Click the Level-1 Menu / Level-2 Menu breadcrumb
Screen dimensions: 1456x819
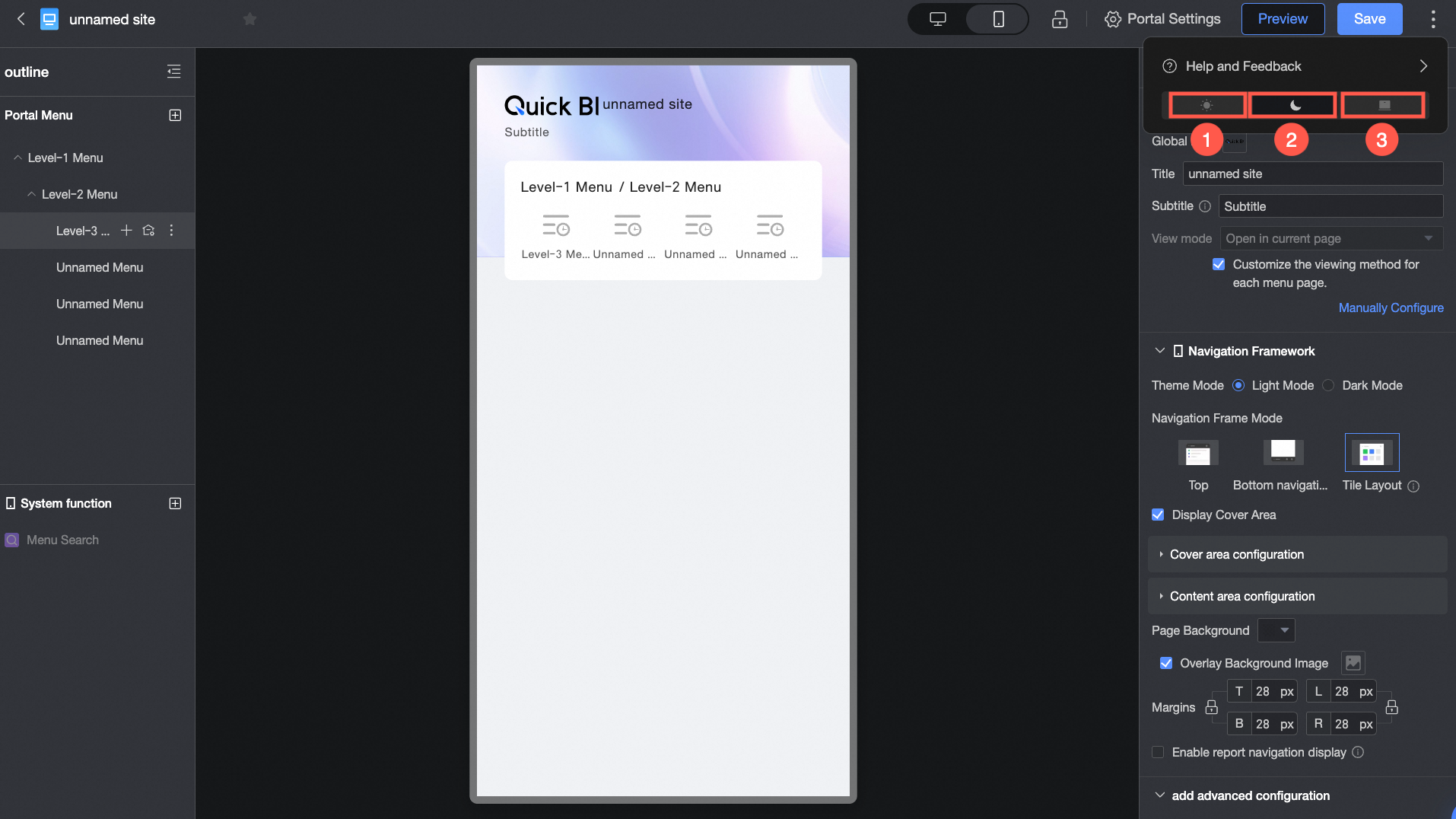621,187
